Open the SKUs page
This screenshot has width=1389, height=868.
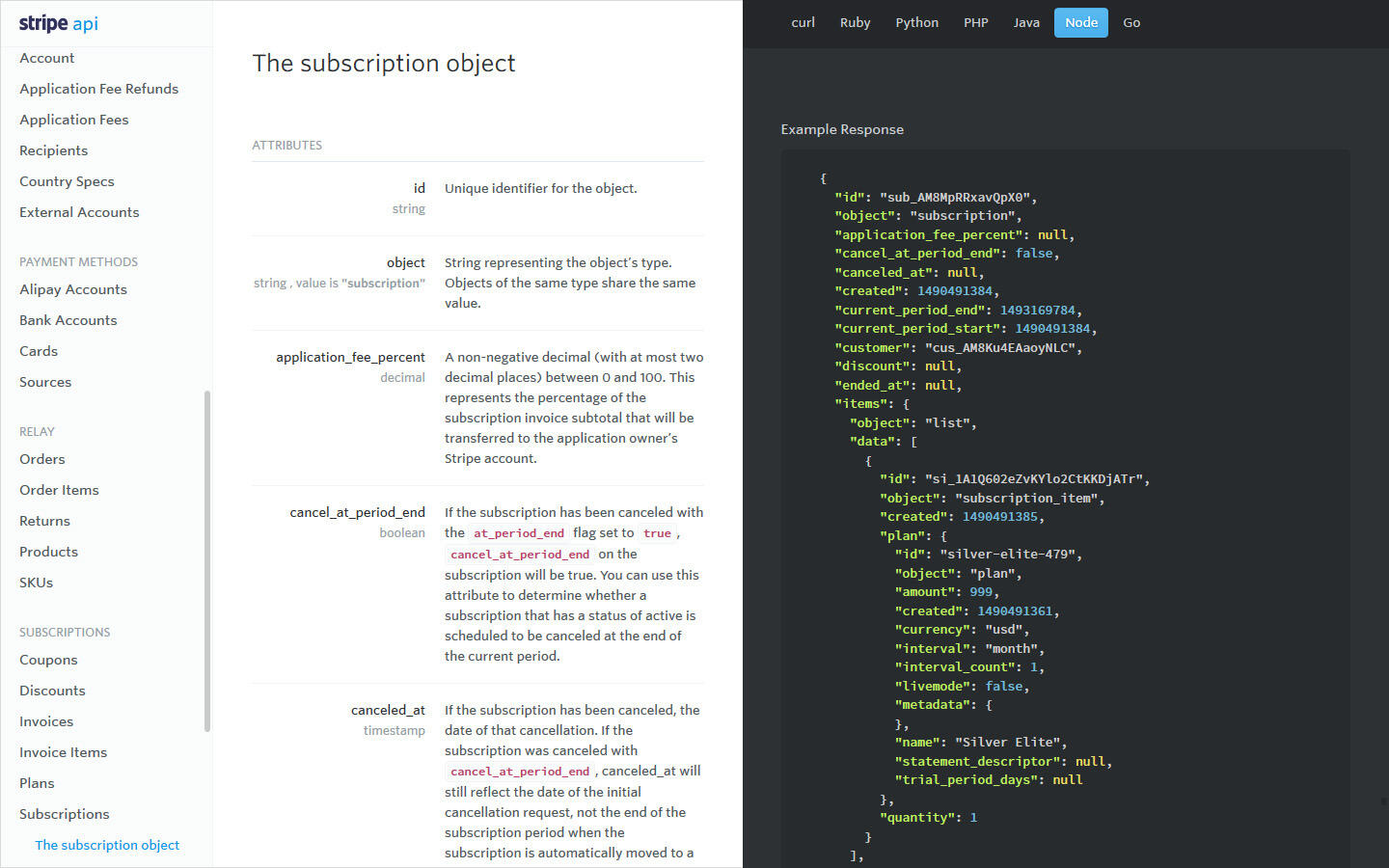36,583
